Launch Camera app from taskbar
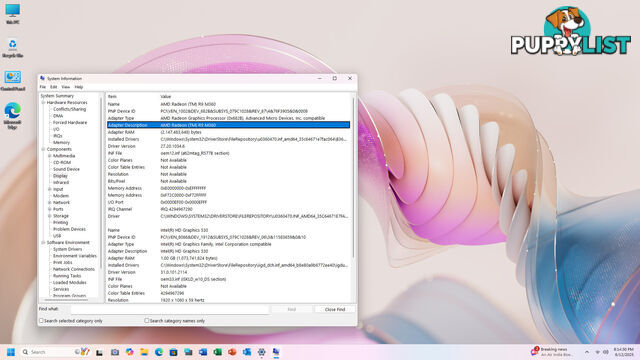This screenshot has height=360, width=640. [x=115, y=352]
